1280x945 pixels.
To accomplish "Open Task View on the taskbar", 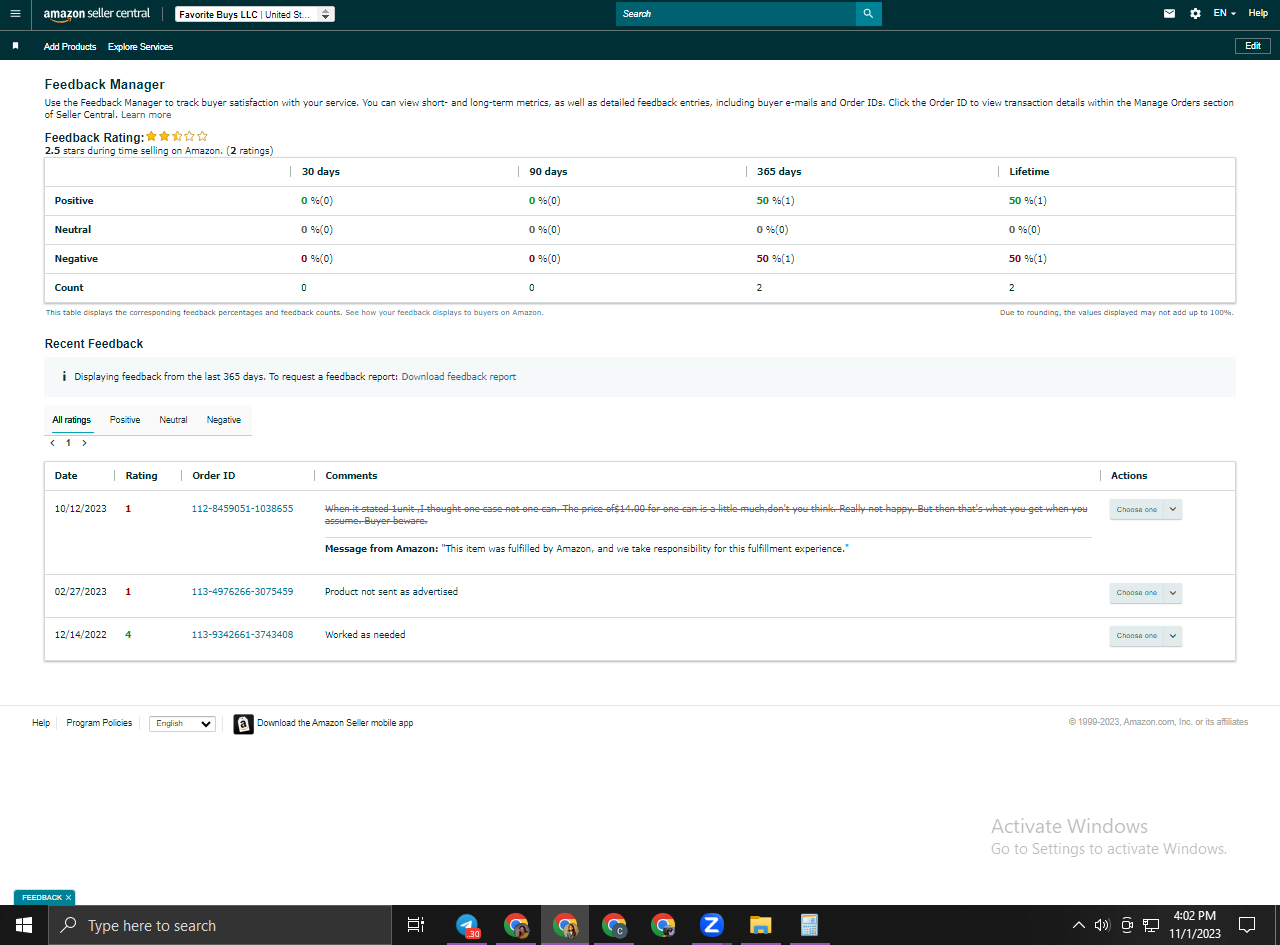I will [416, 925].
